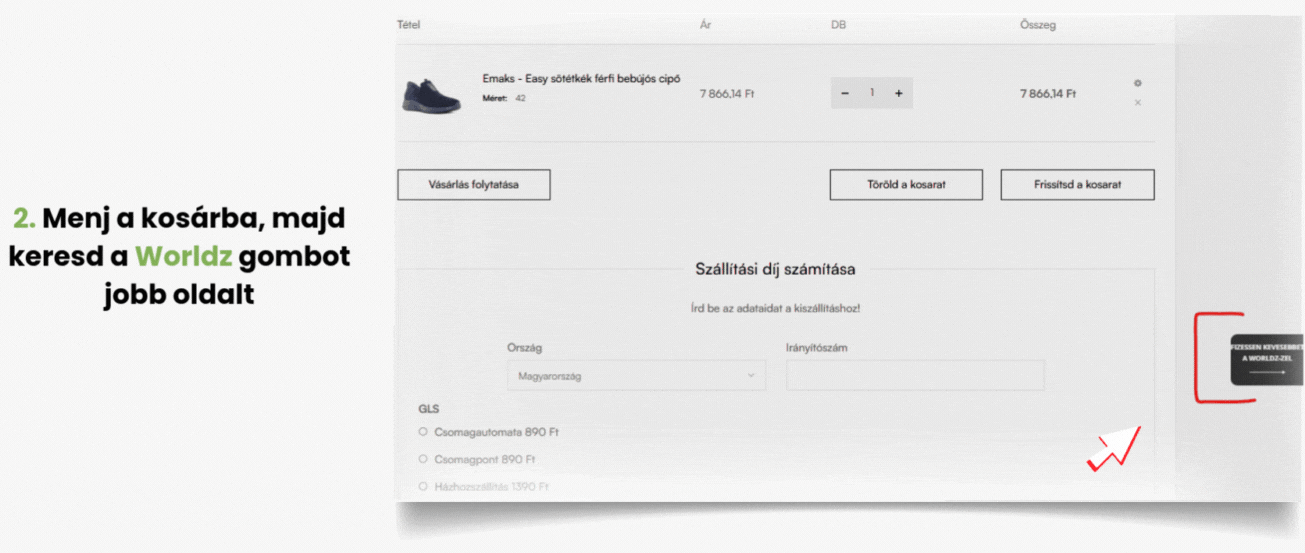Focus the Irányítószám input field
This screenshot has width=1305, height=553.
click(x=915, y=376)
